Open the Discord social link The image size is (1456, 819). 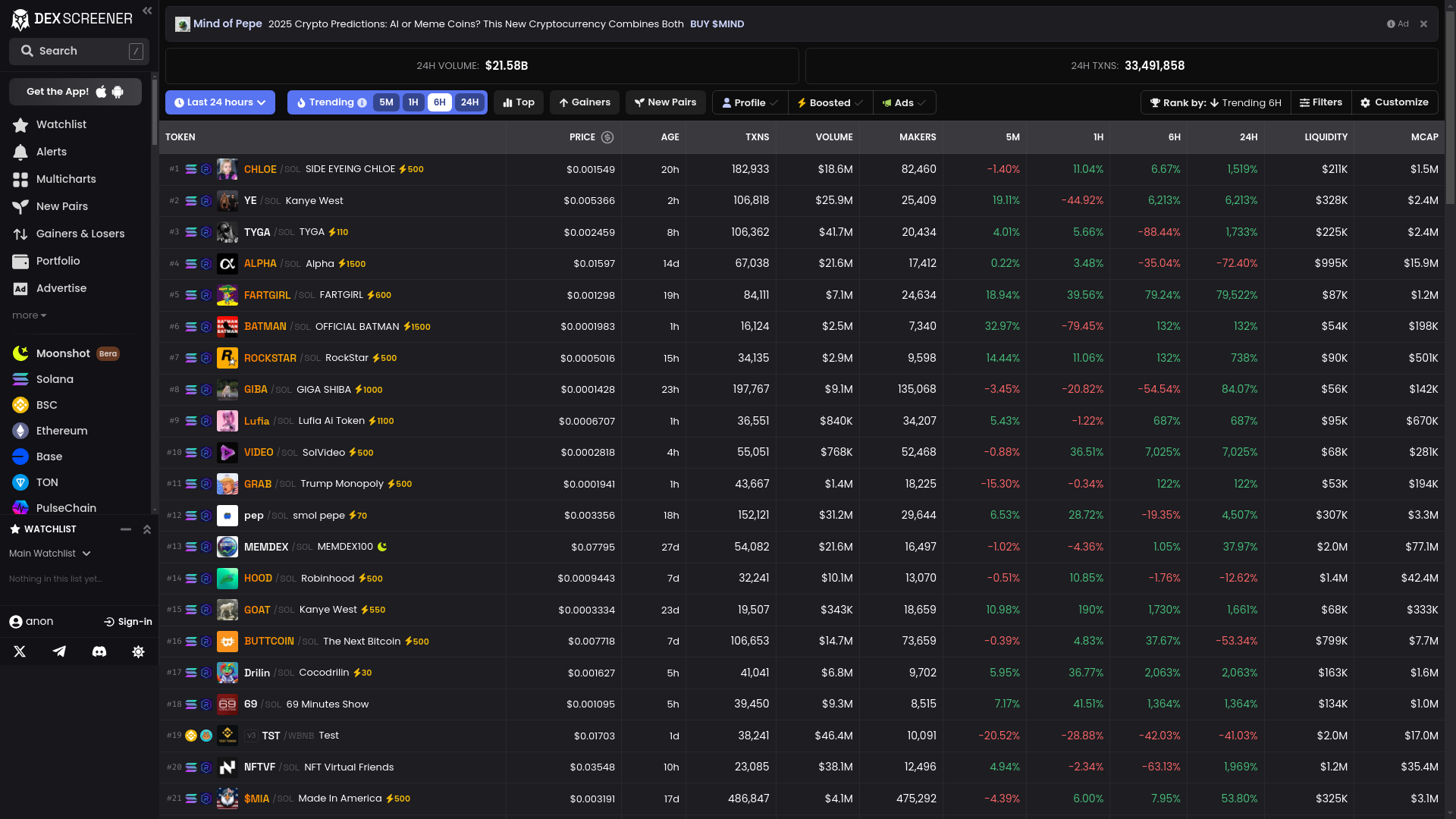click(x=99, y=651)
